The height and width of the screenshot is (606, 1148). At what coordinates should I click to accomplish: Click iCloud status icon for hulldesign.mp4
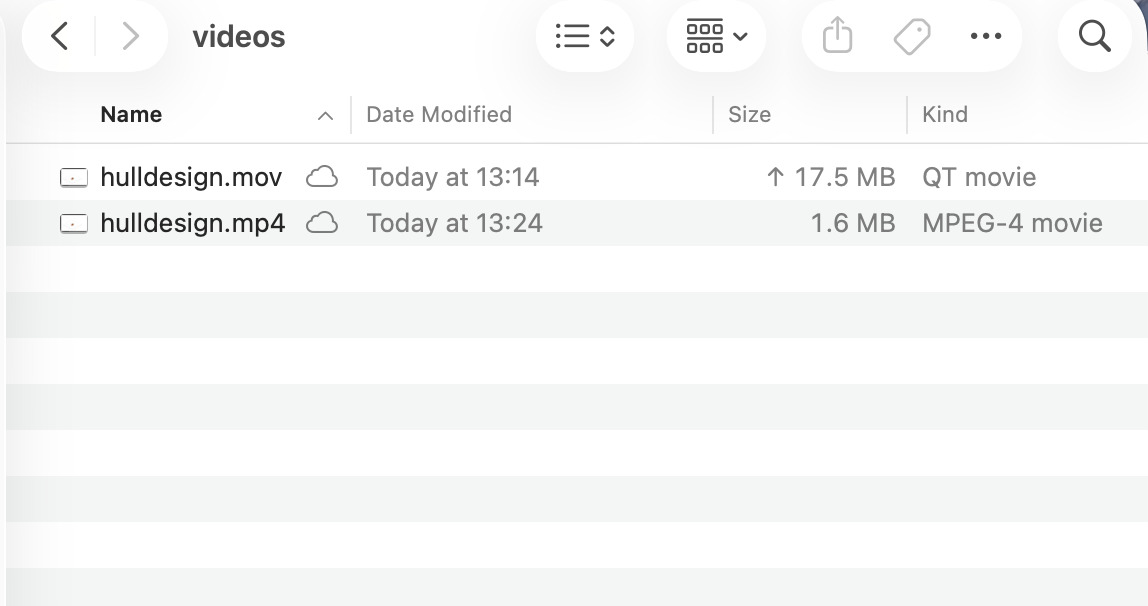tap(321, 223)
